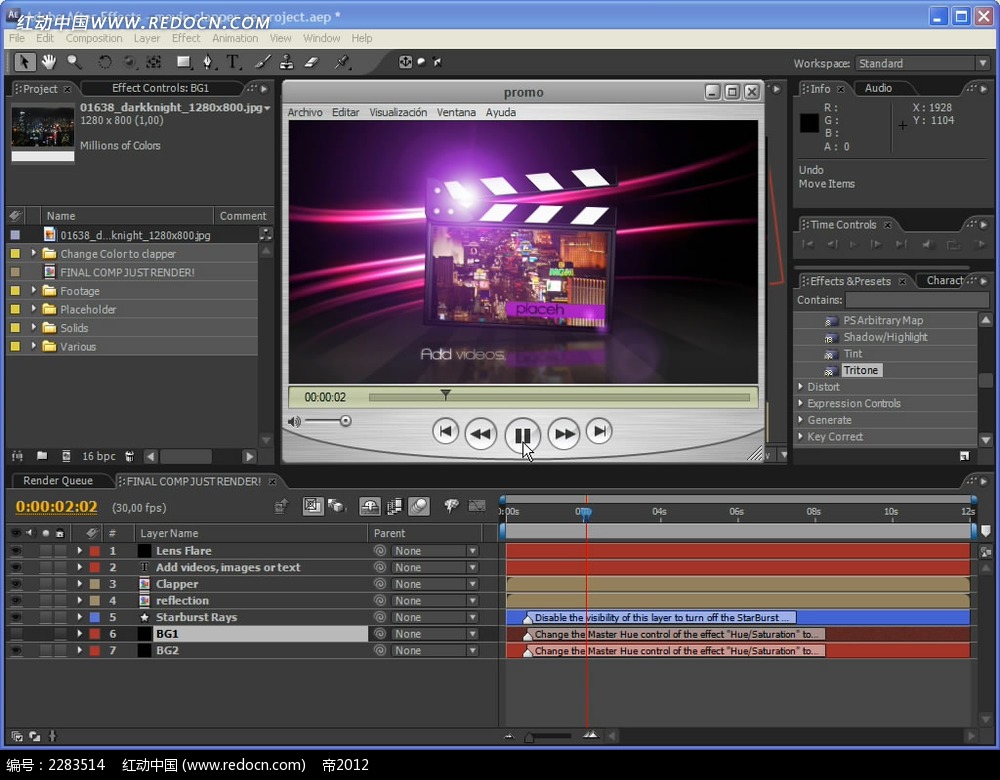The image size is (1000, 780).
Task: Jump to start of promo video
Action: click(445, 432)
